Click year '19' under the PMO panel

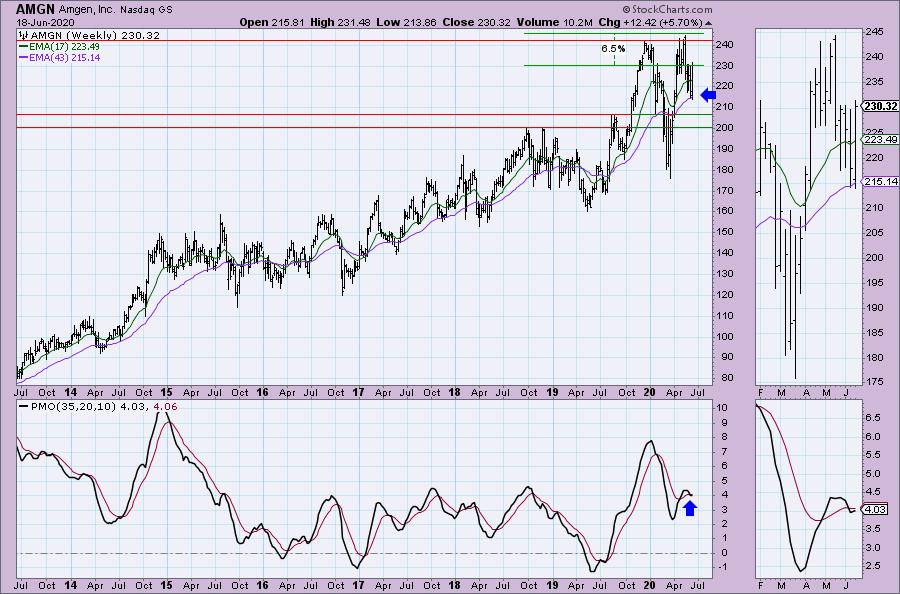[x=552, y=585]
